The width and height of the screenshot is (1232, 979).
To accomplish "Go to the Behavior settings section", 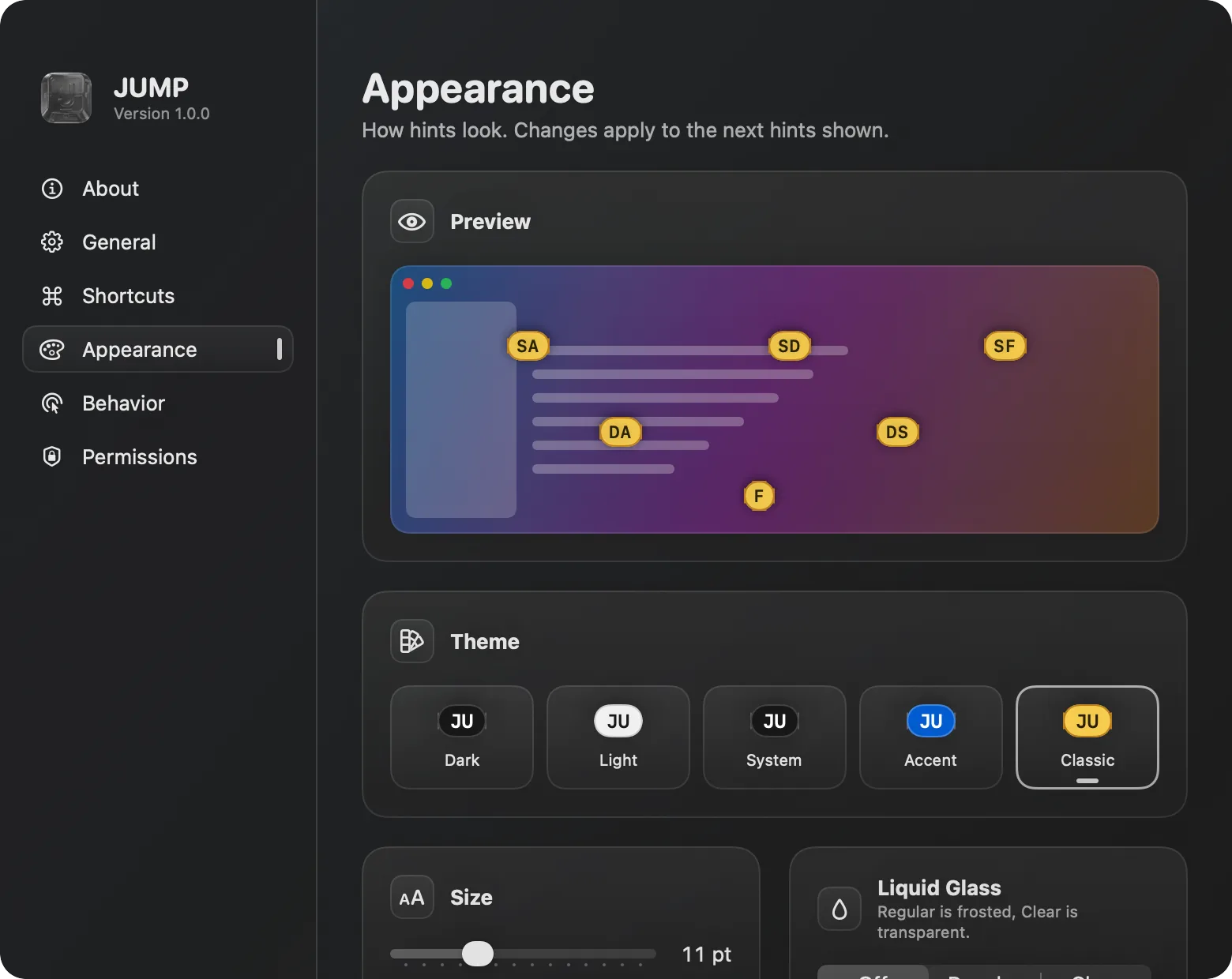I will 158,403.
